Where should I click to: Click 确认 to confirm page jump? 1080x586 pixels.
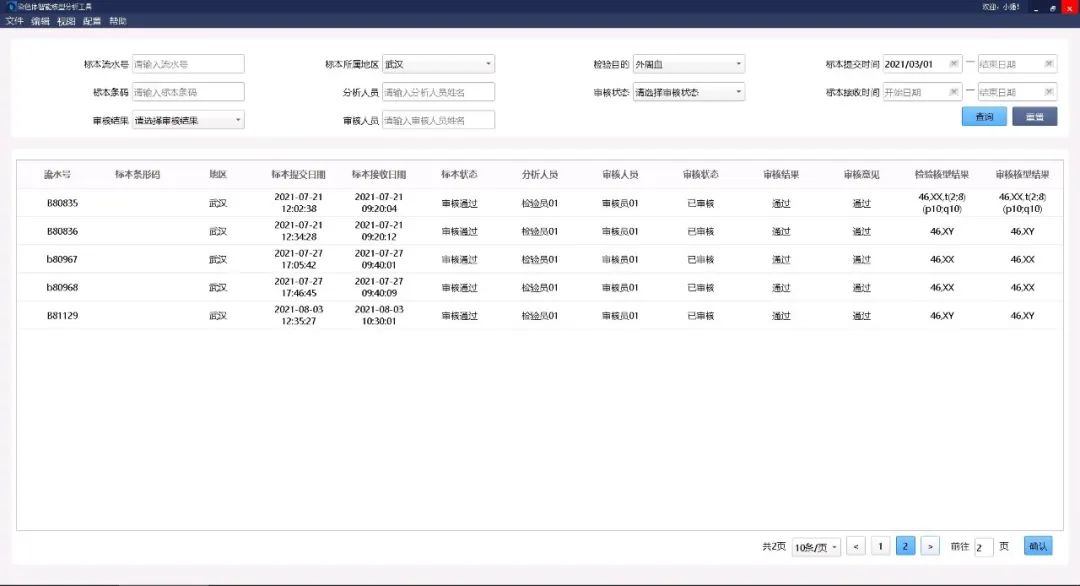pyautogui.click(x=1038, y=546)
